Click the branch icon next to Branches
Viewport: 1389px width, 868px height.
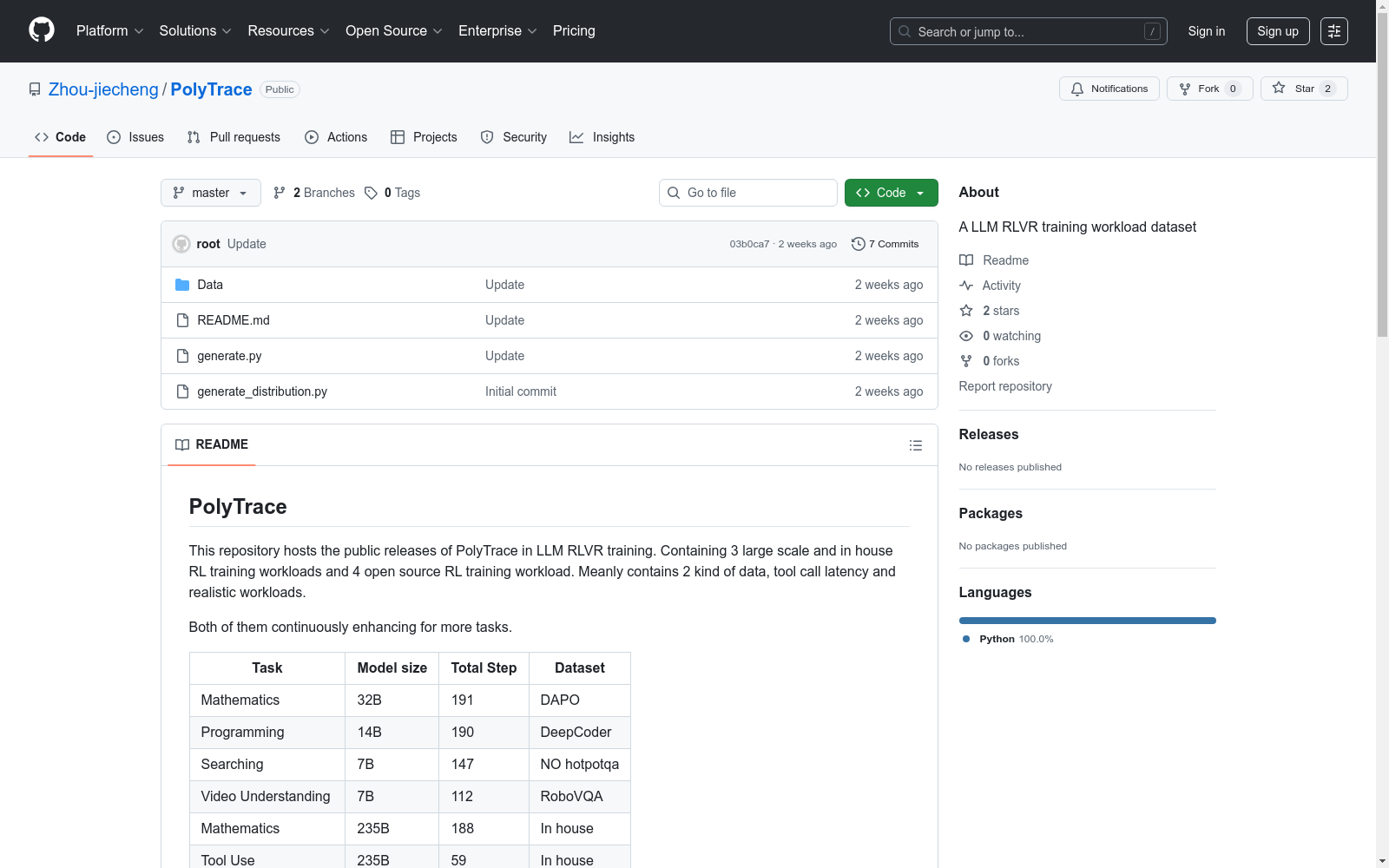[x=280, y=193]
